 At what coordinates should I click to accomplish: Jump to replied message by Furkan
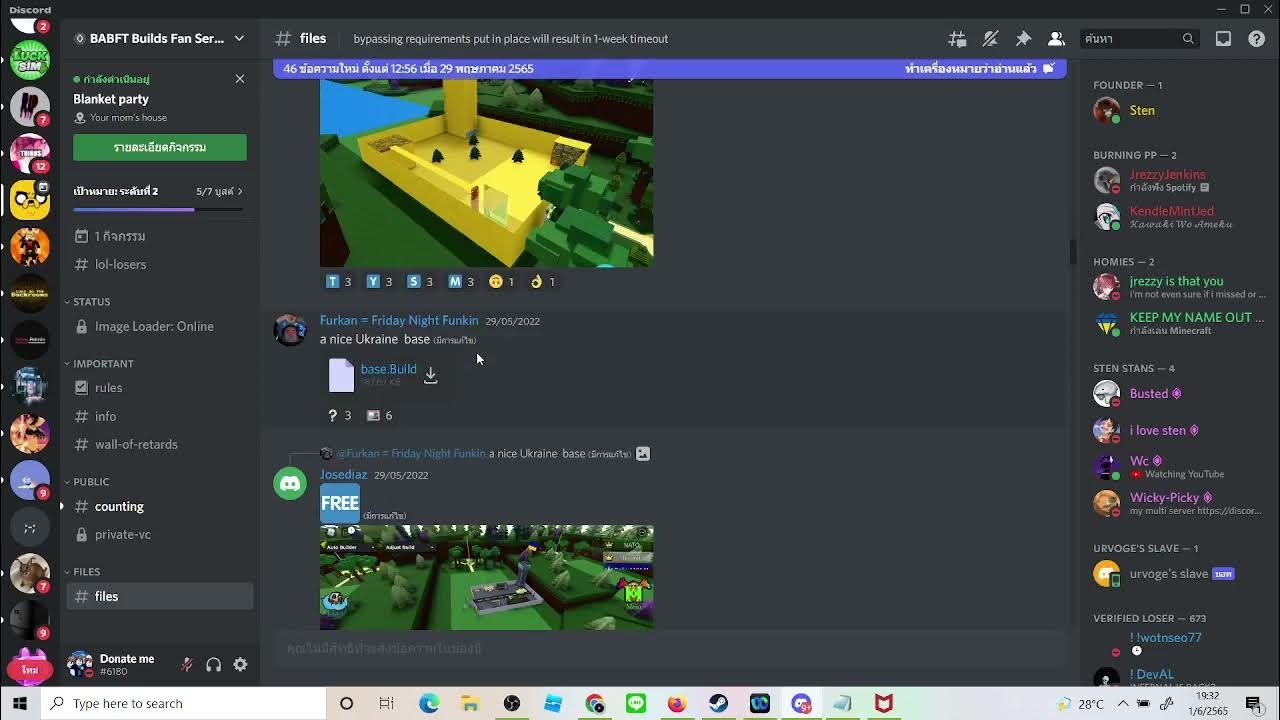click(x=485, y=453)
